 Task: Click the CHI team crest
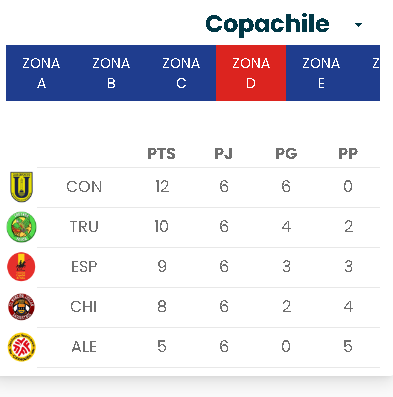[21, 307]
